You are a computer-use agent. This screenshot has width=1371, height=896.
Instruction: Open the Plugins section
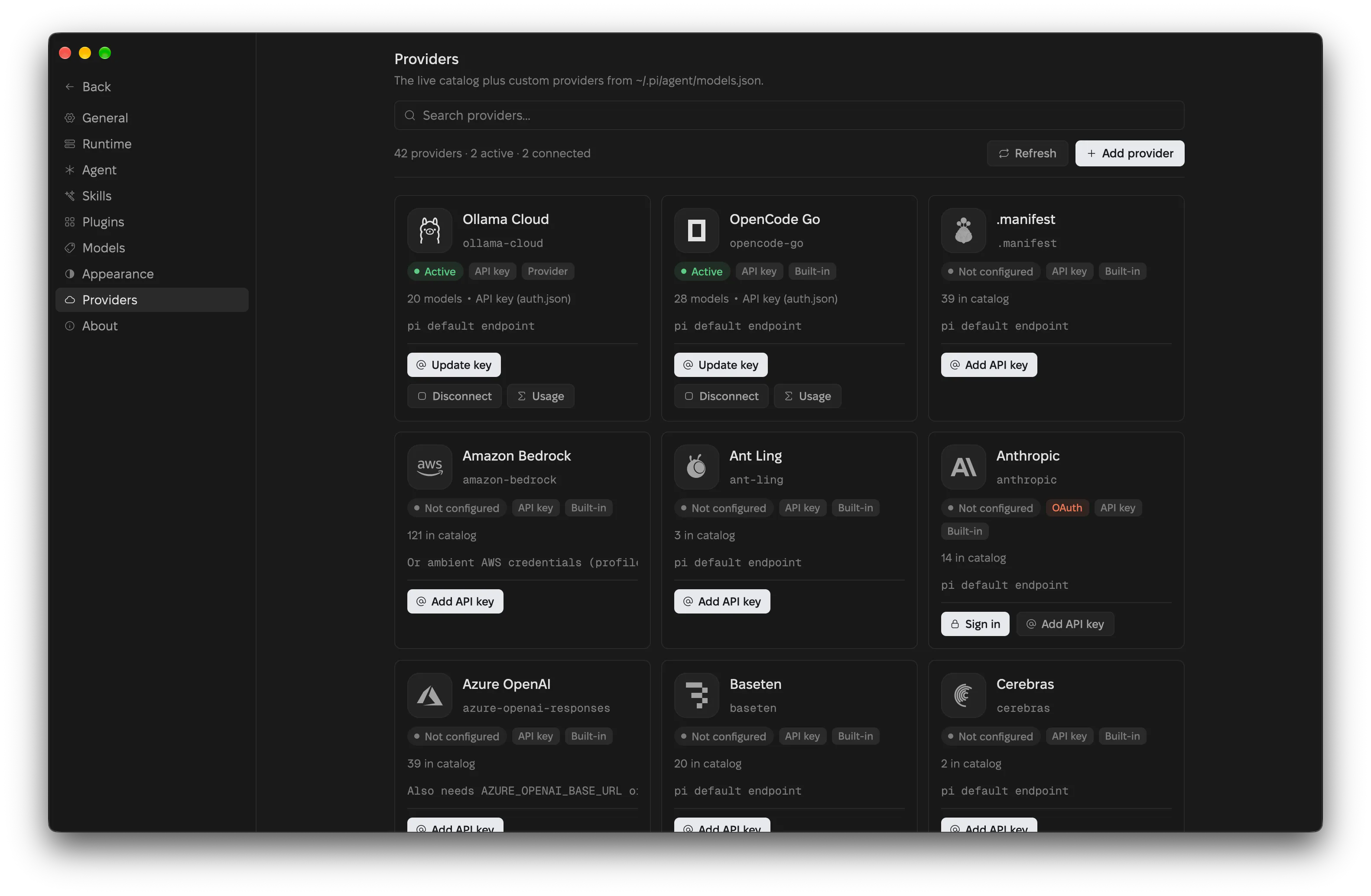pyautogui.click(x=152, y=222)
